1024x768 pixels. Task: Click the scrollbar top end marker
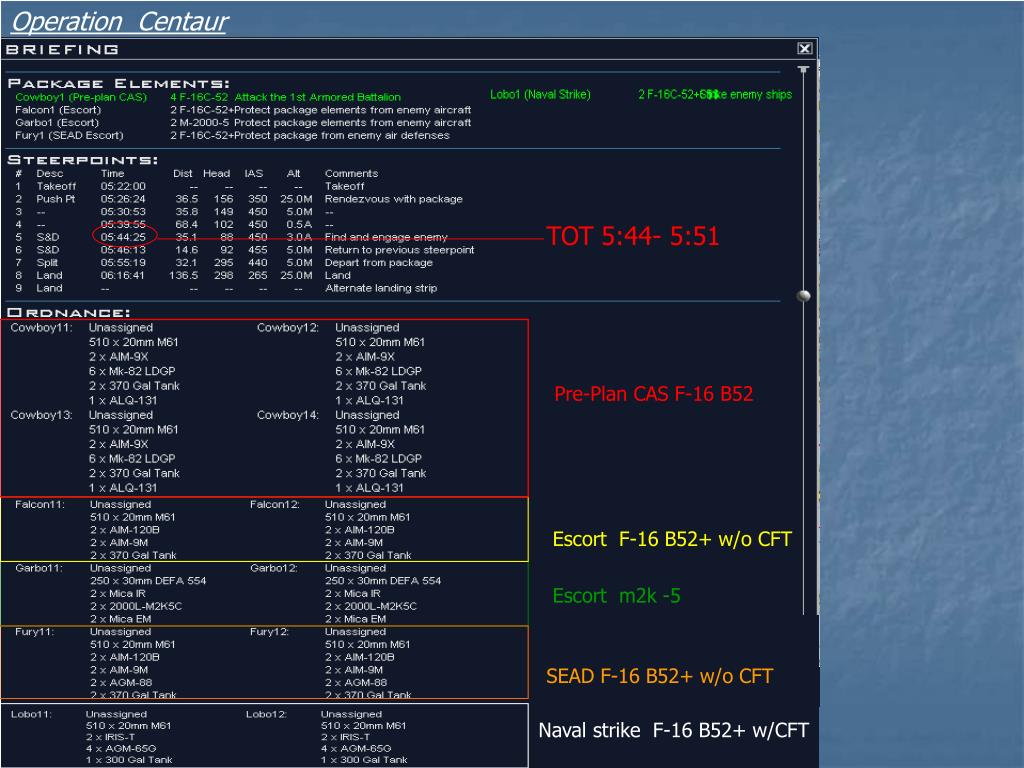[803, 69]
